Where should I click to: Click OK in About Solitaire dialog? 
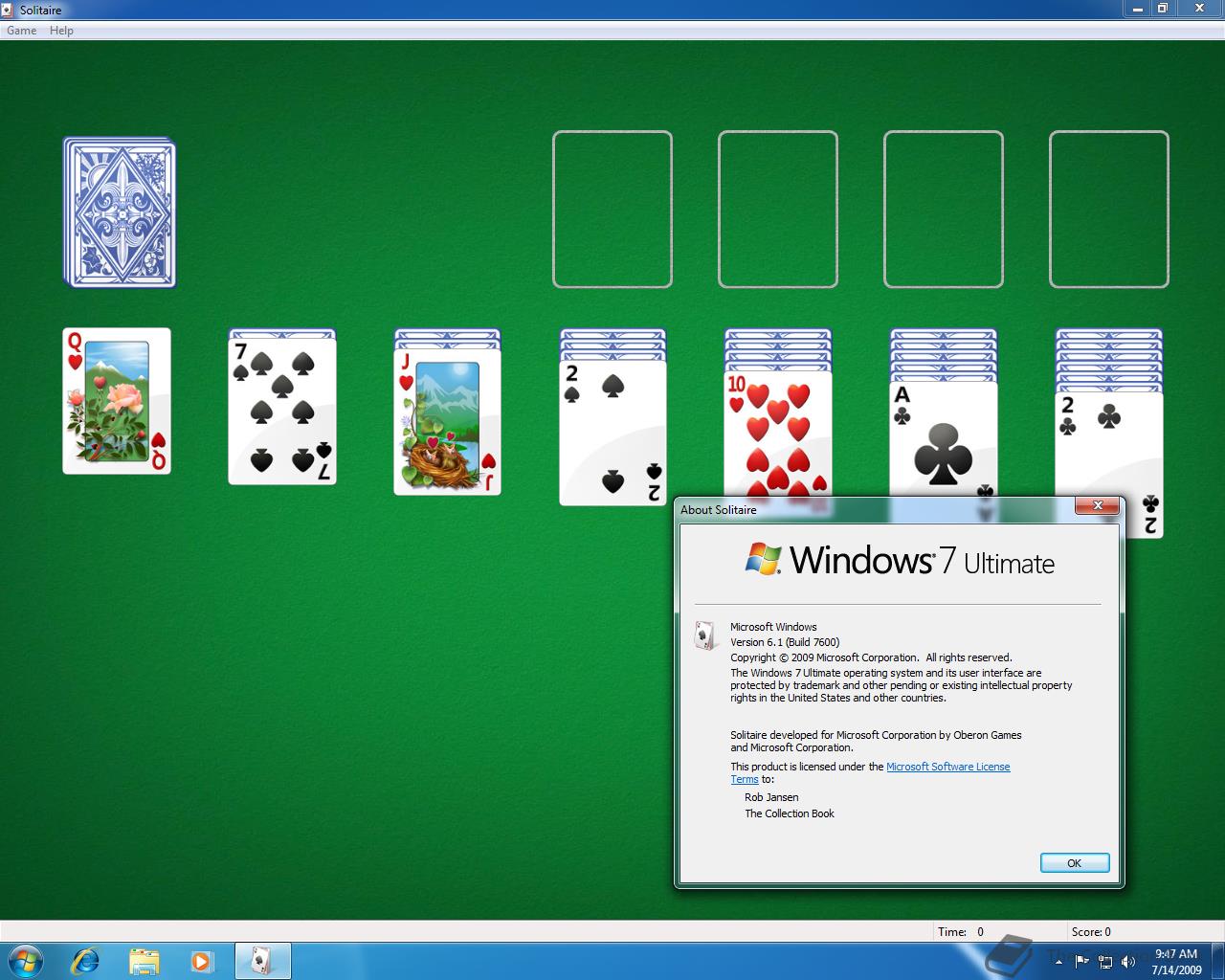[x=1075, y=863]
